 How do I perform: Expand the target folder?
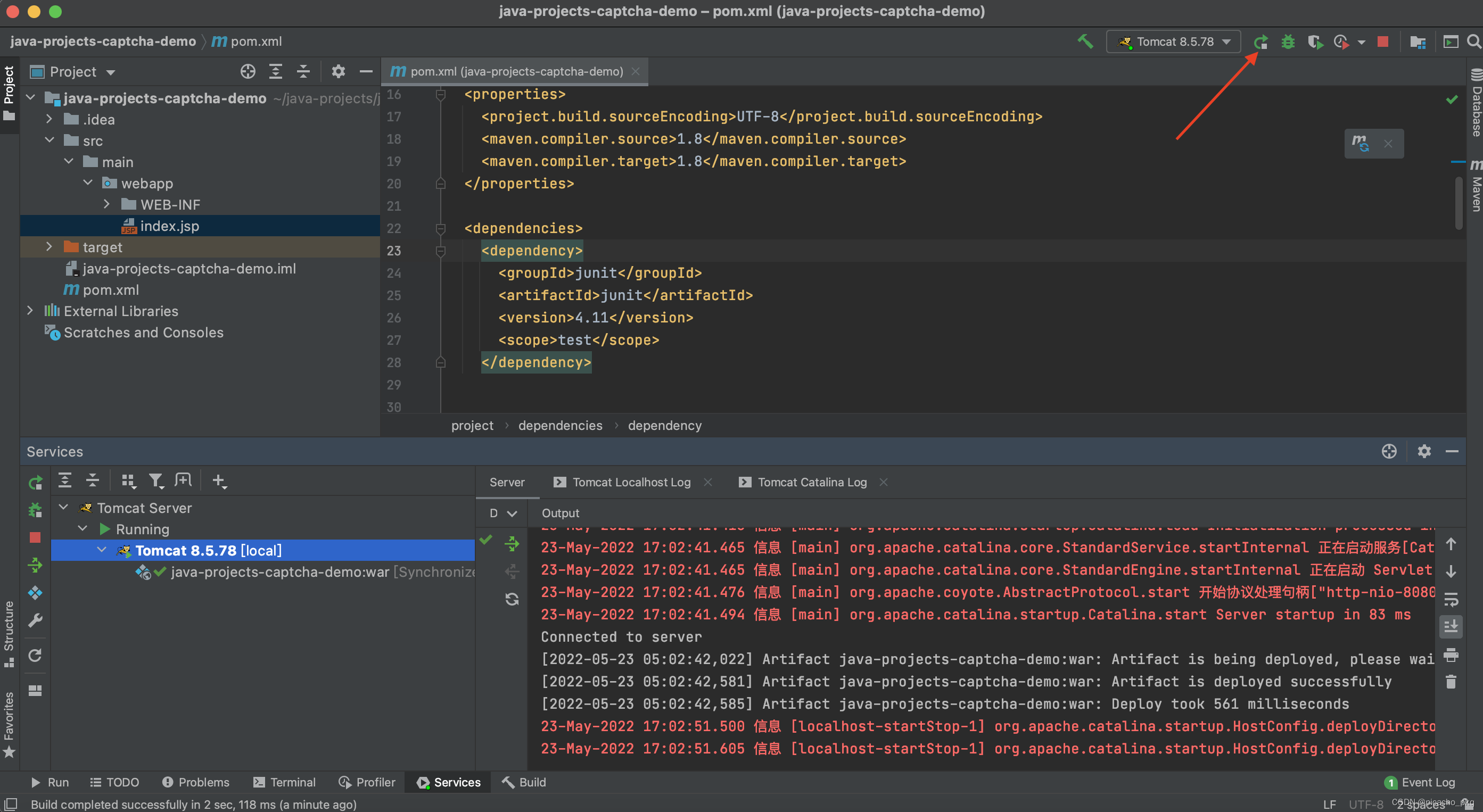pyautogui.click(x=50, y=247)
